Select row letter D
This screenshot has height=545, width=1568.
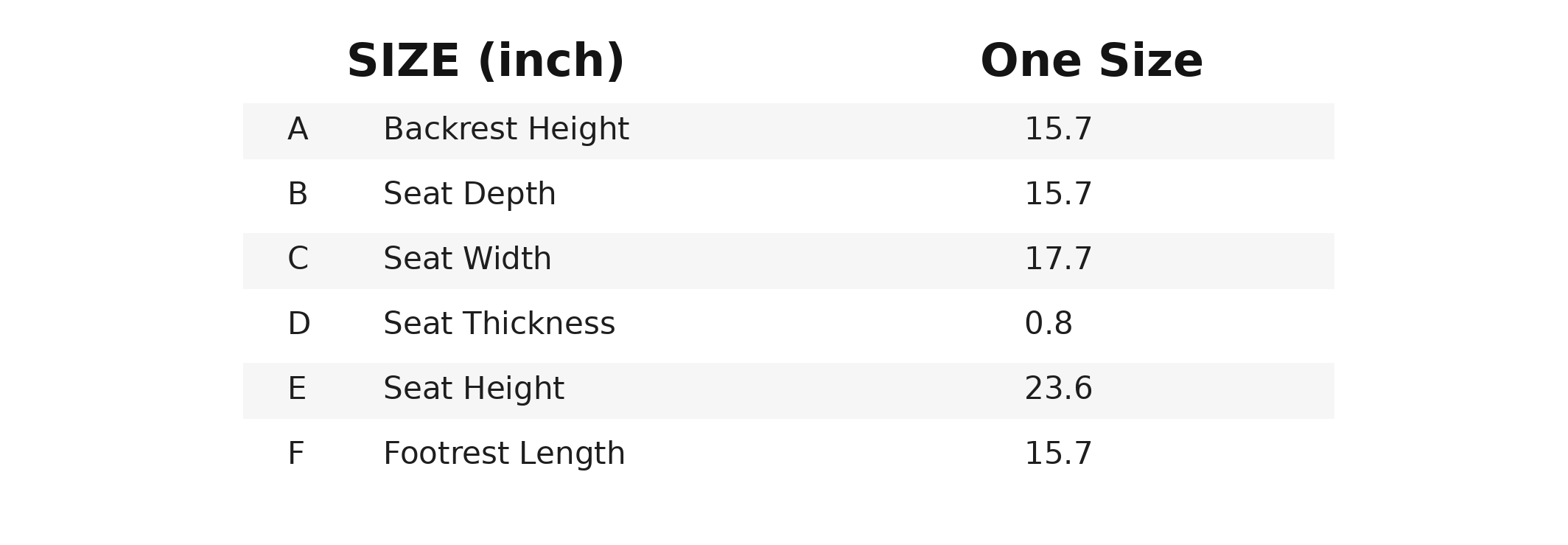[x=299, y=324]
